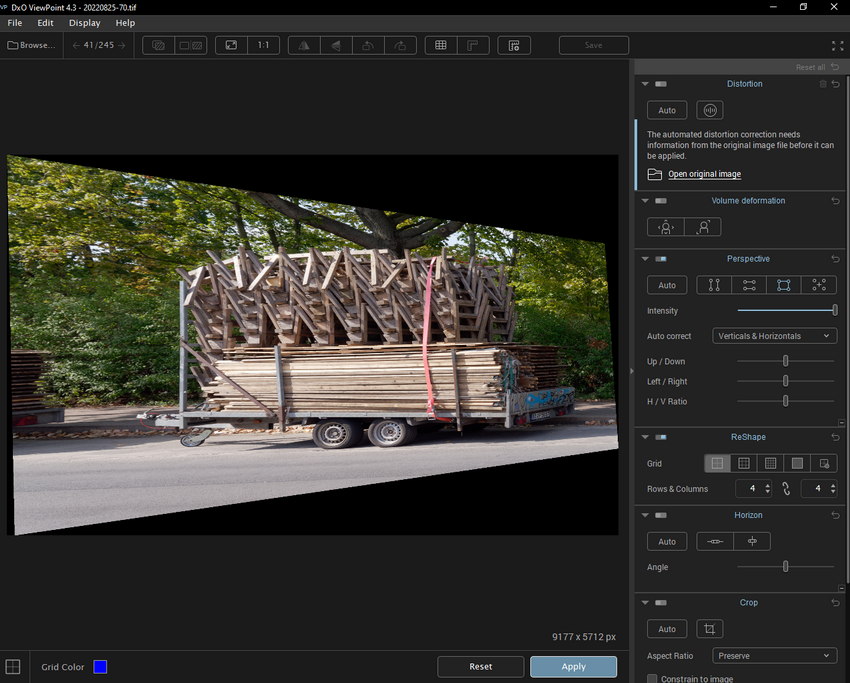The width and height of the screenshot is (850, 683).
Task: Click the 1:1 zoom button
Action: (263, 45)
